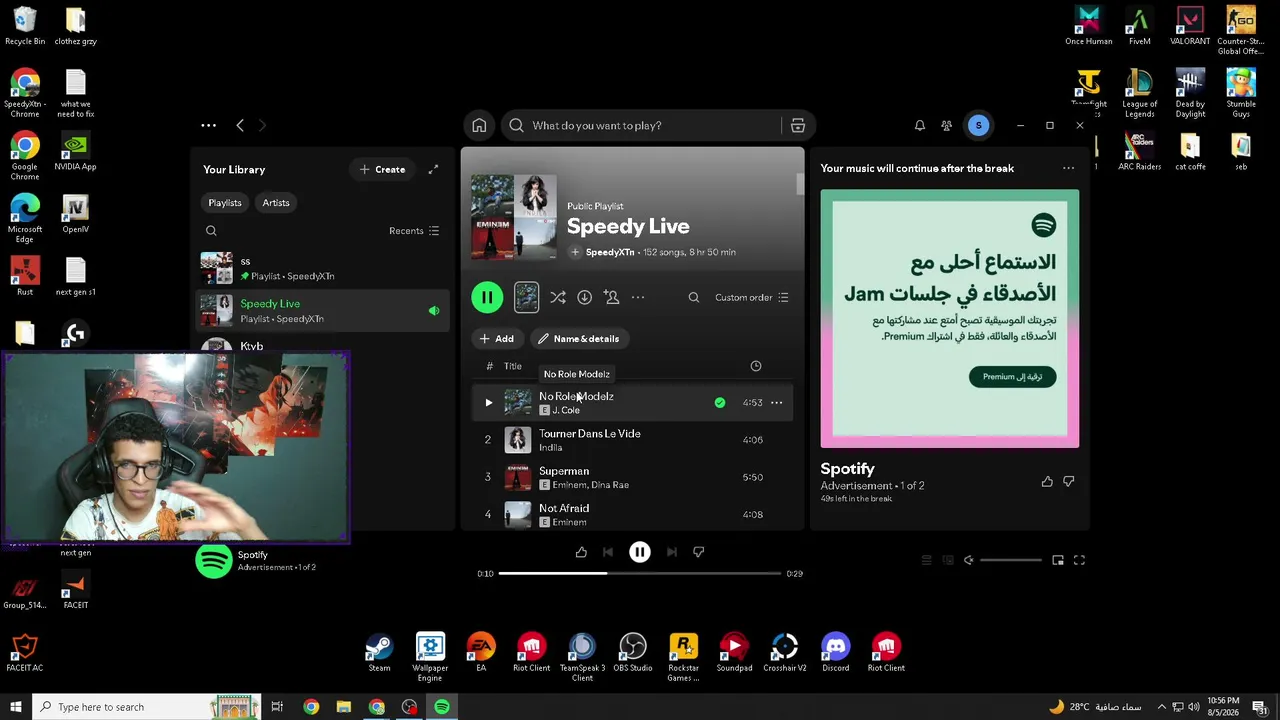The image size is (1280, 720).
Task: Open artist link Indilia under Tourner Dans Le Vide
Action: pos(550,448)
